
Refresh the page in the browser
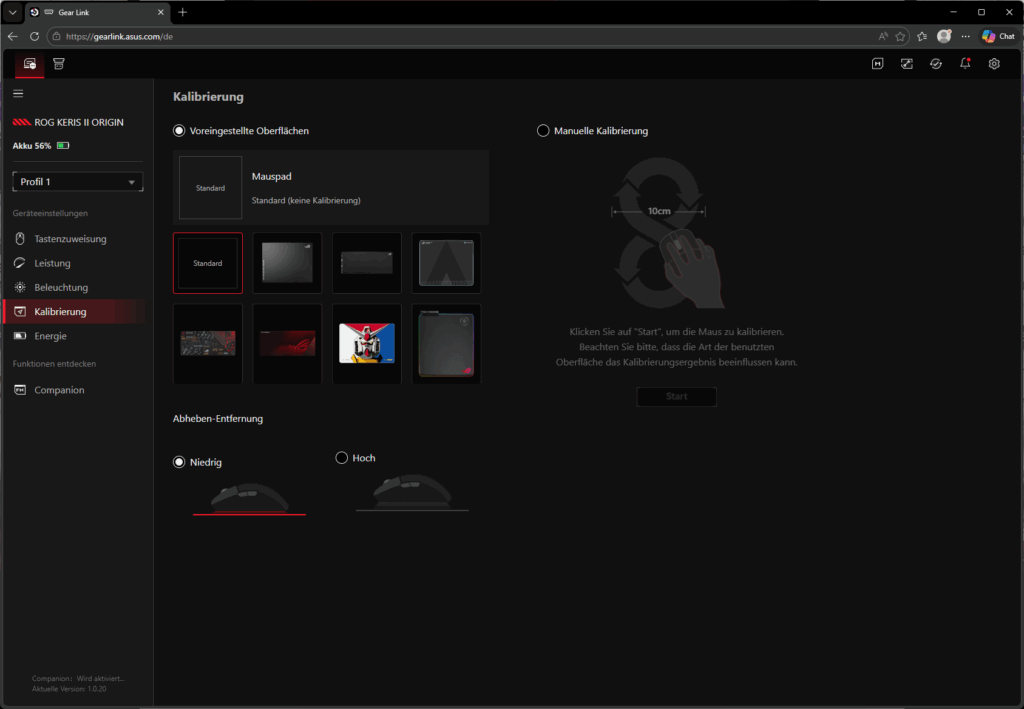pyautogui.click(x=35, y=36)
